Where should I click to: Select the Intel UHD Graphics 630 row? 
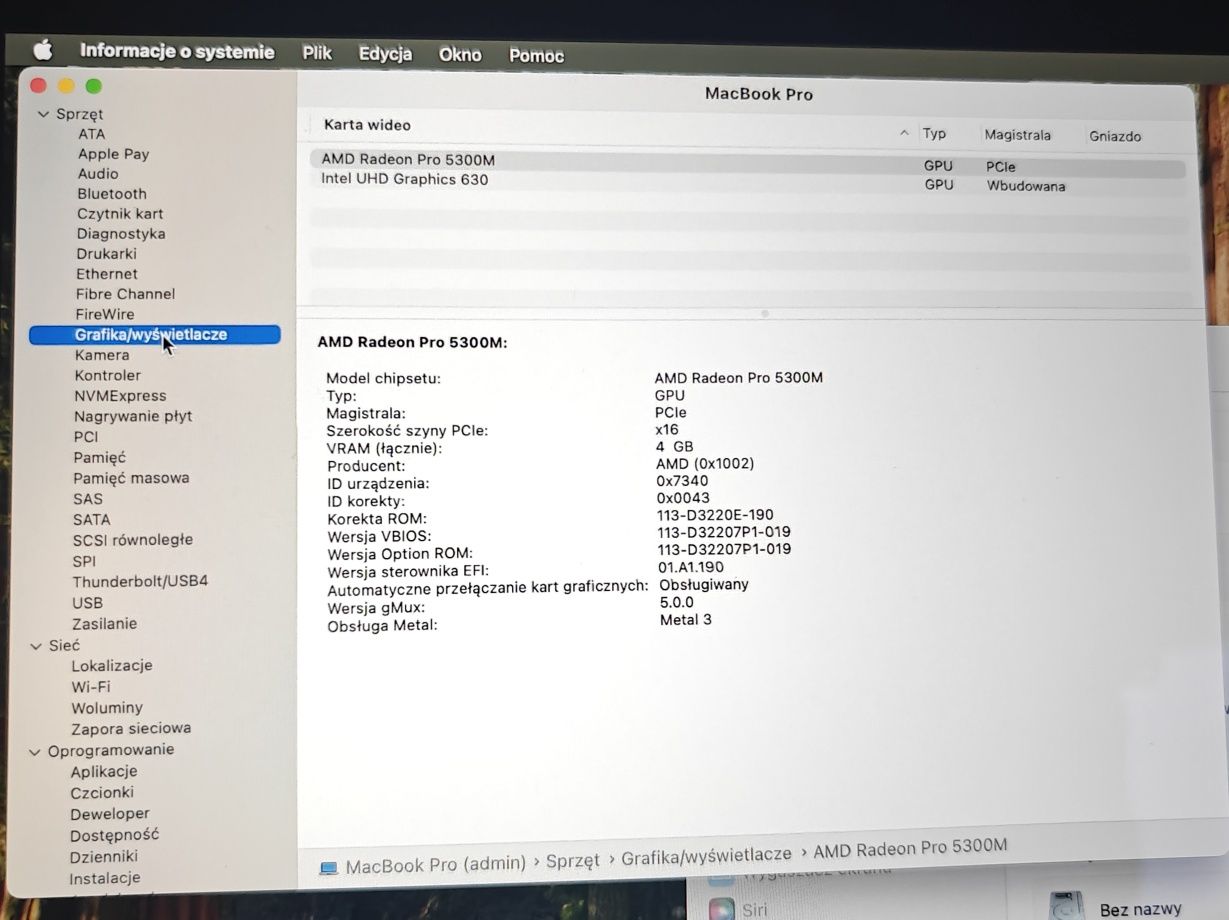tap(747, 182)
